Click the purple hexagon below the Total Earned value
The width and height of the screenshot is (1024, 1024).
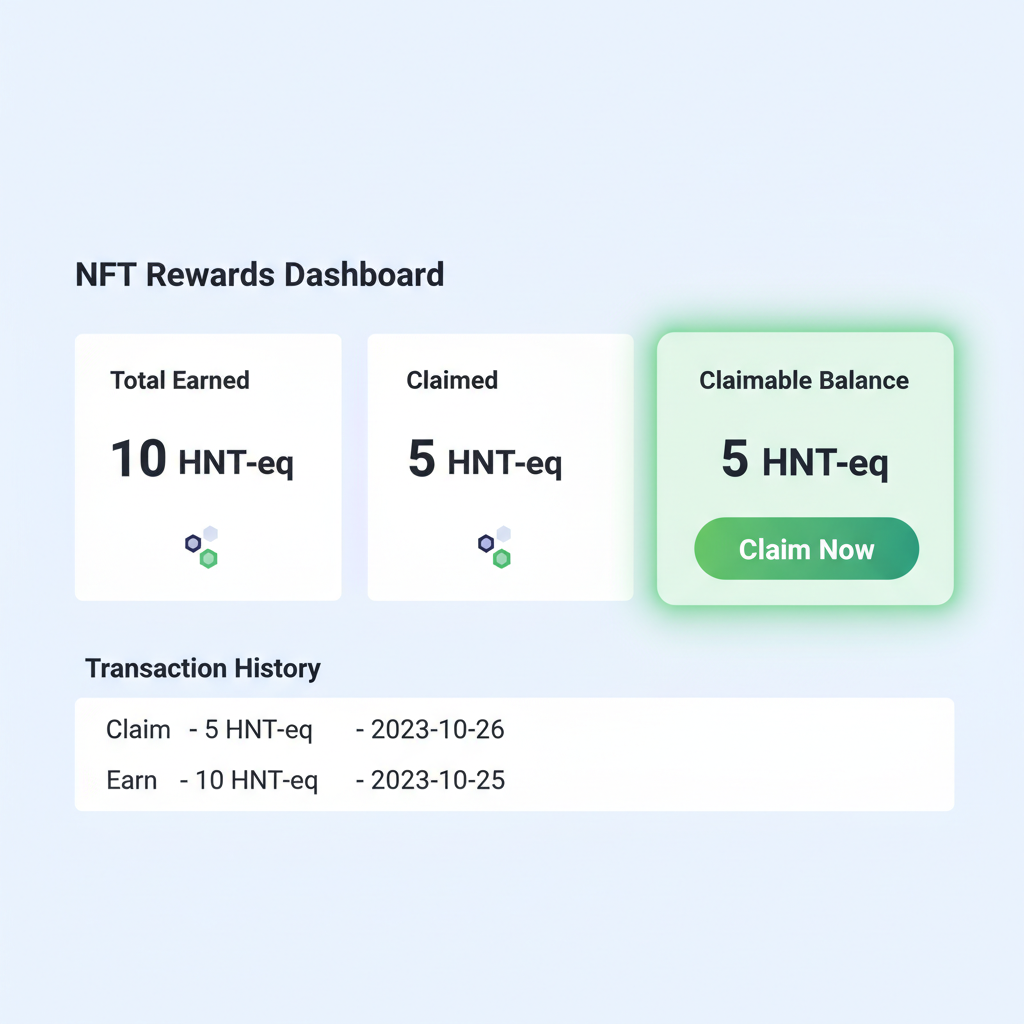point(192,543)
